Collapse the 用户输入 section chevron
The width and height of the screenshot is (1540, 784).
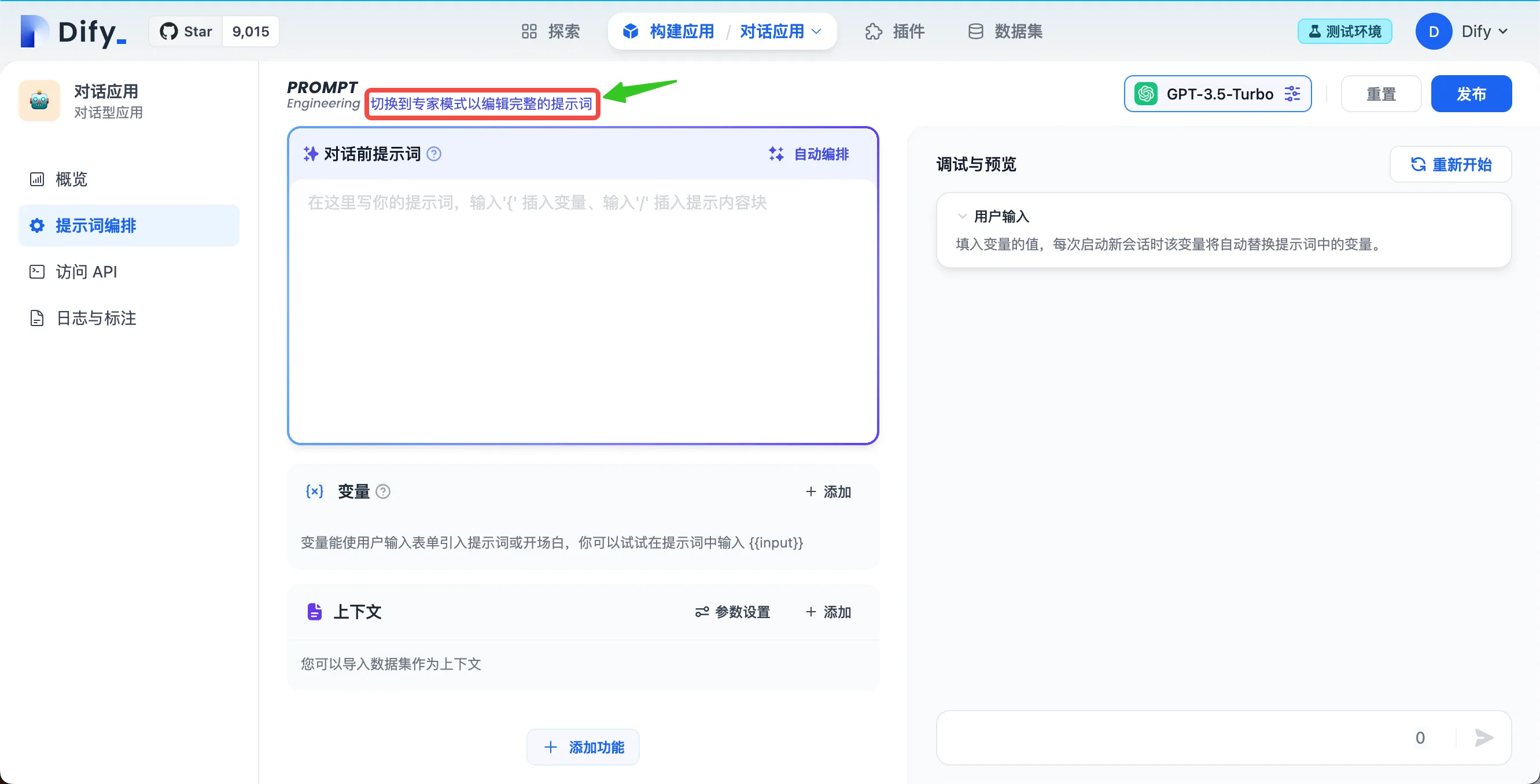pos(962,216)
